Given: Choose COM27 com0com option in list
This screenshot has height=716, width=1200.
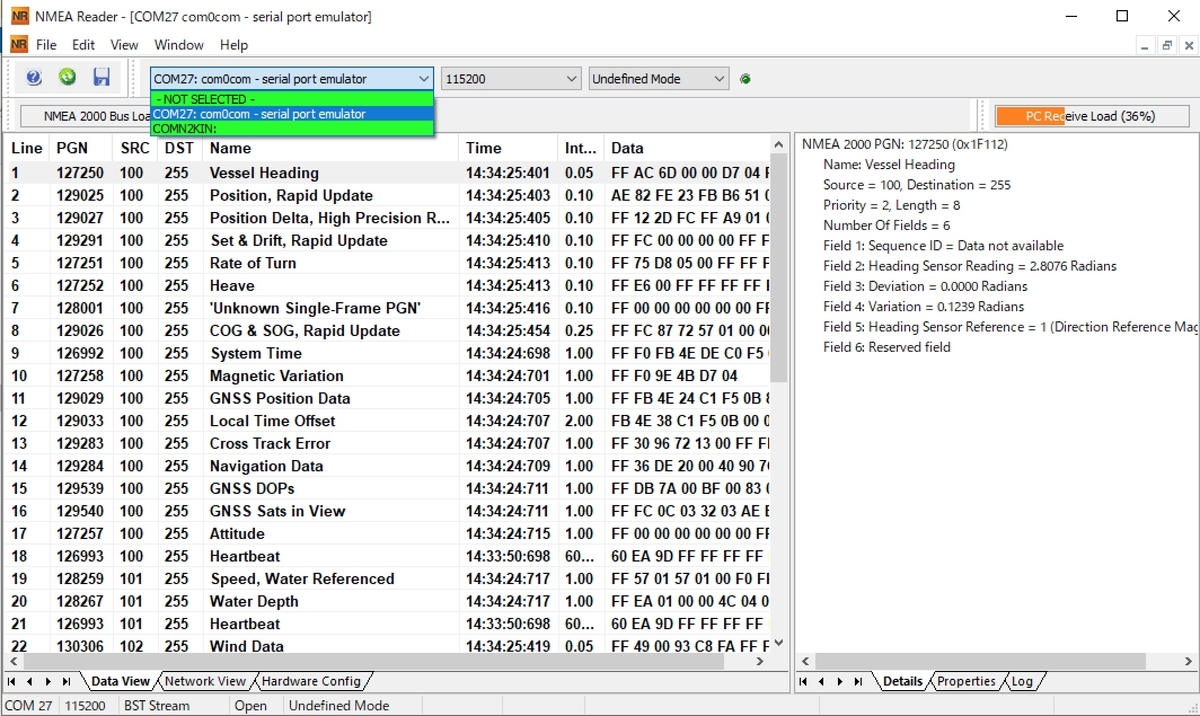Looking at the screenshot, I should [292, 114].
